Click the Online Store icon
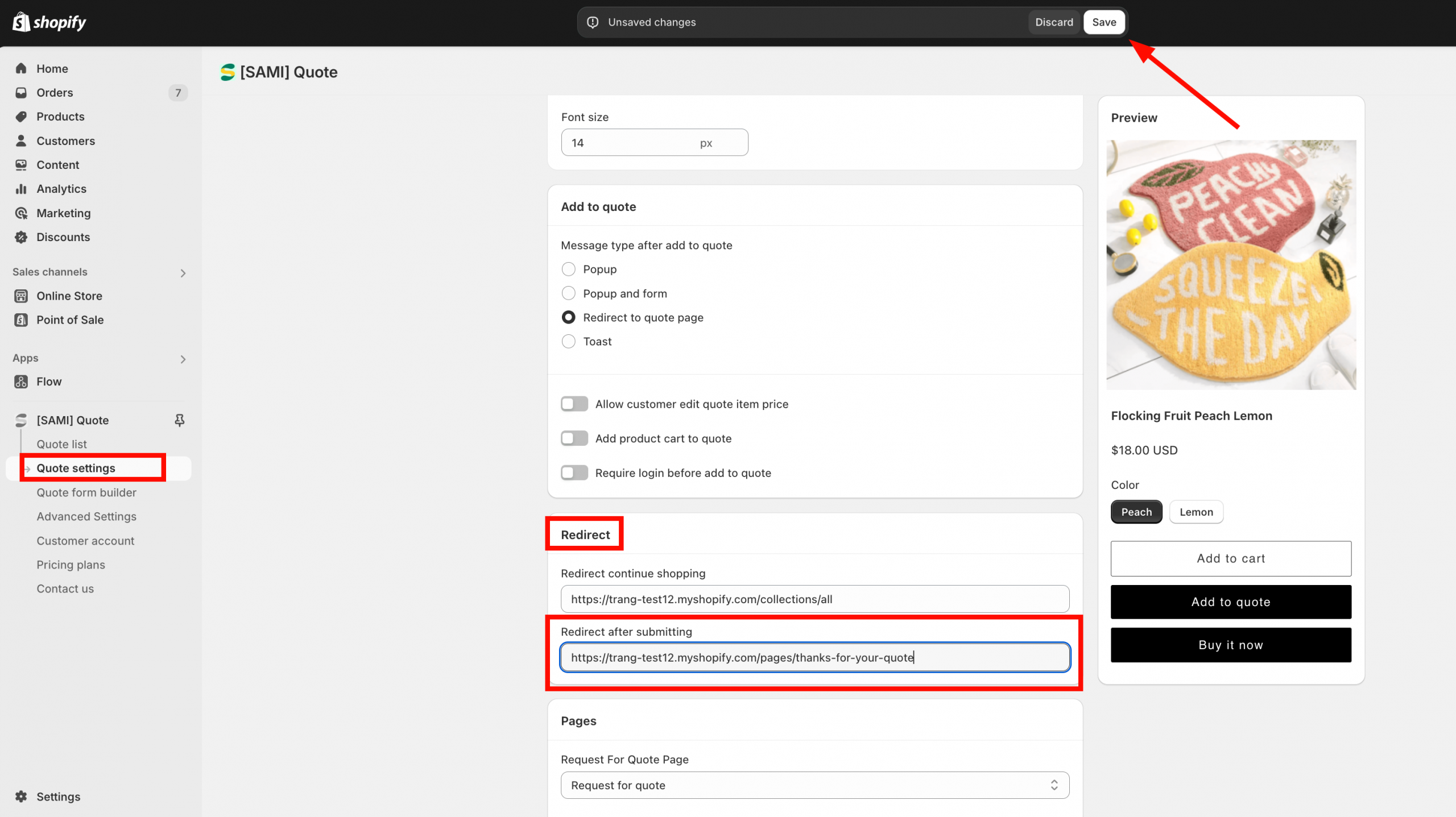 tap(21, 296)
